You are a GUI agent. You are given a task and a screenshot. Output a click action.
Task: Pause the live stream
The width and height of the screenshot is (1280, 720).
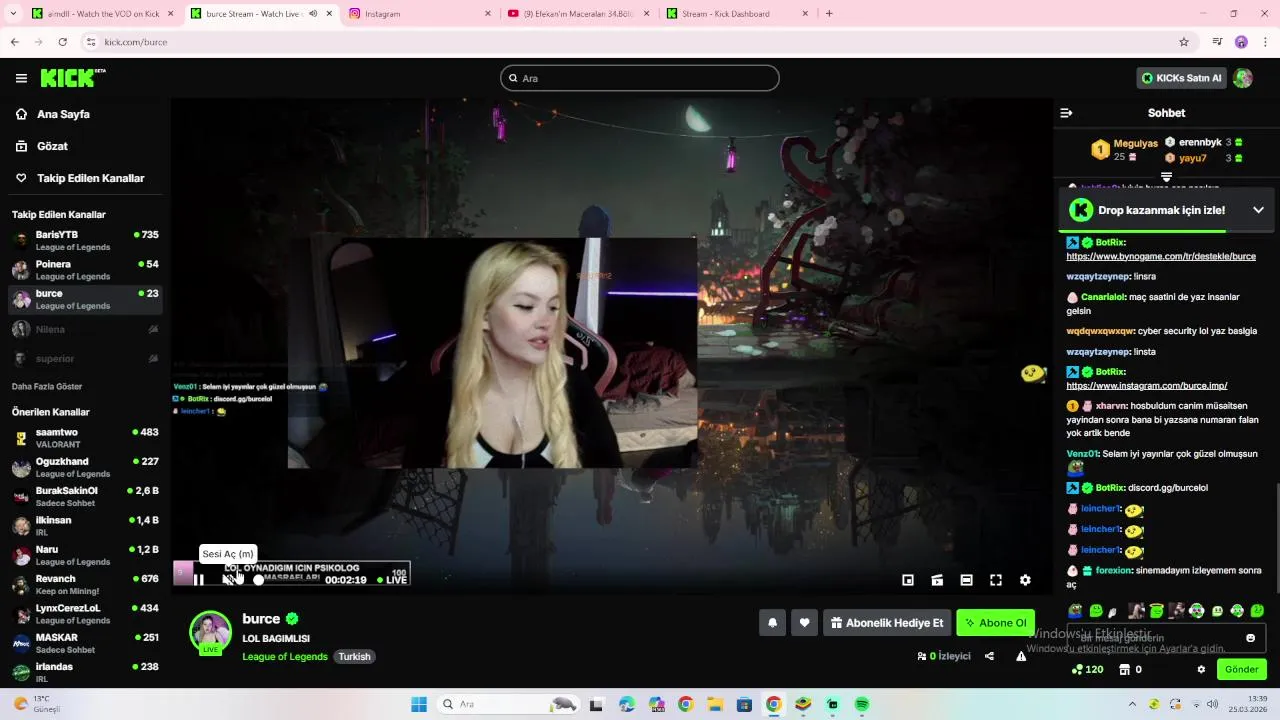[199, 580]
